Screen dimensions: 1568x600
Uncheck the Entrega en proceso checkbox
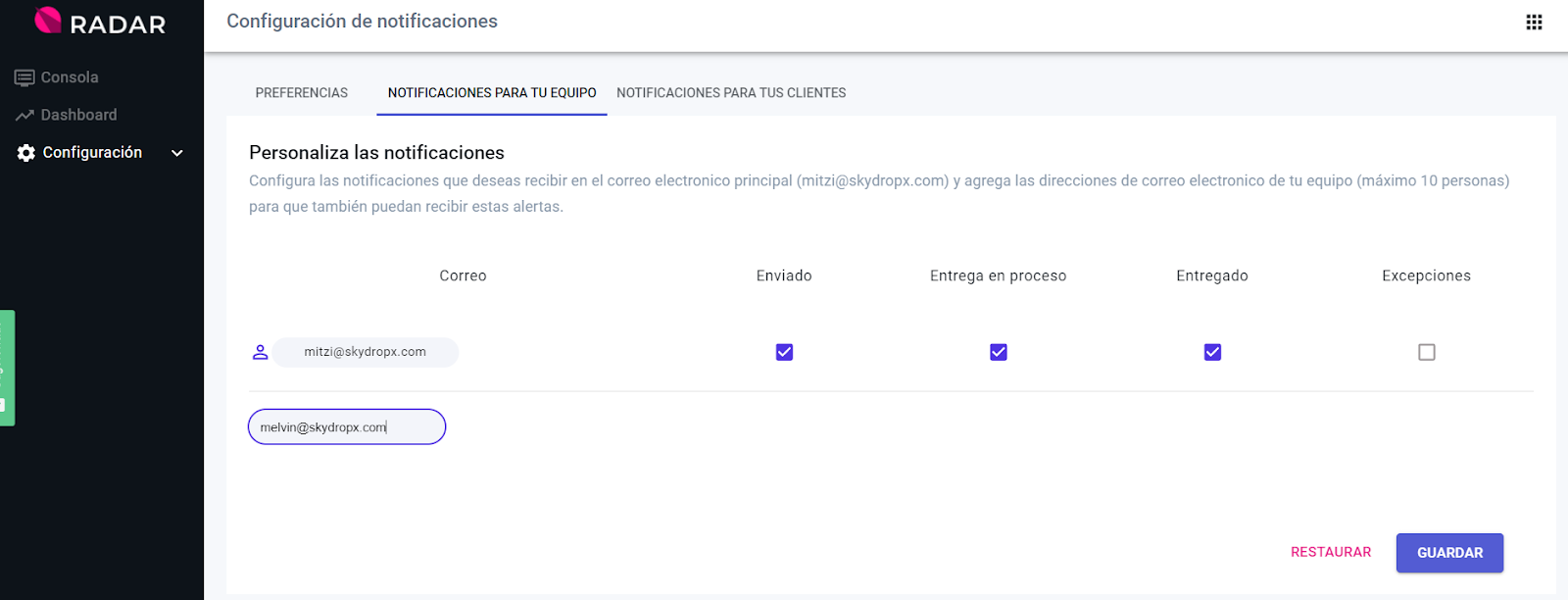[x=998, y=352]
